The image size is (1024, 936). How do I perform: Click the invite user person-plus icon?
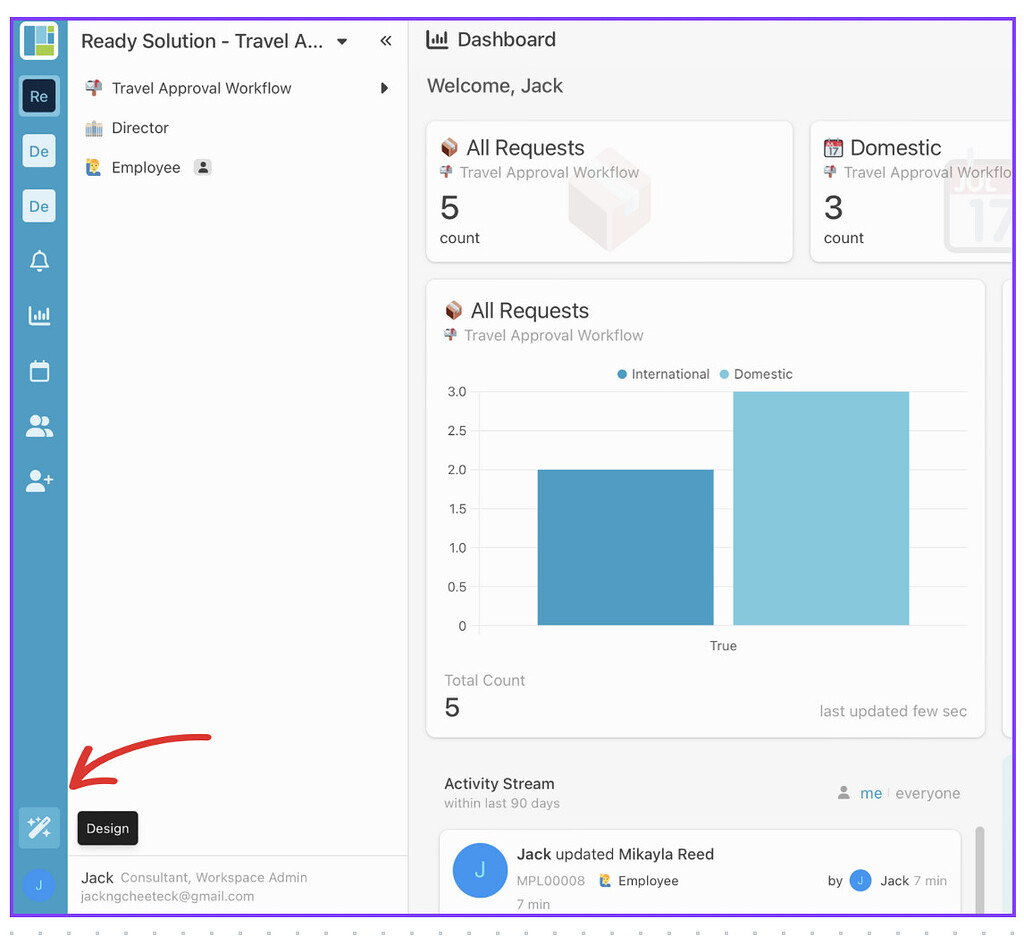39,480
